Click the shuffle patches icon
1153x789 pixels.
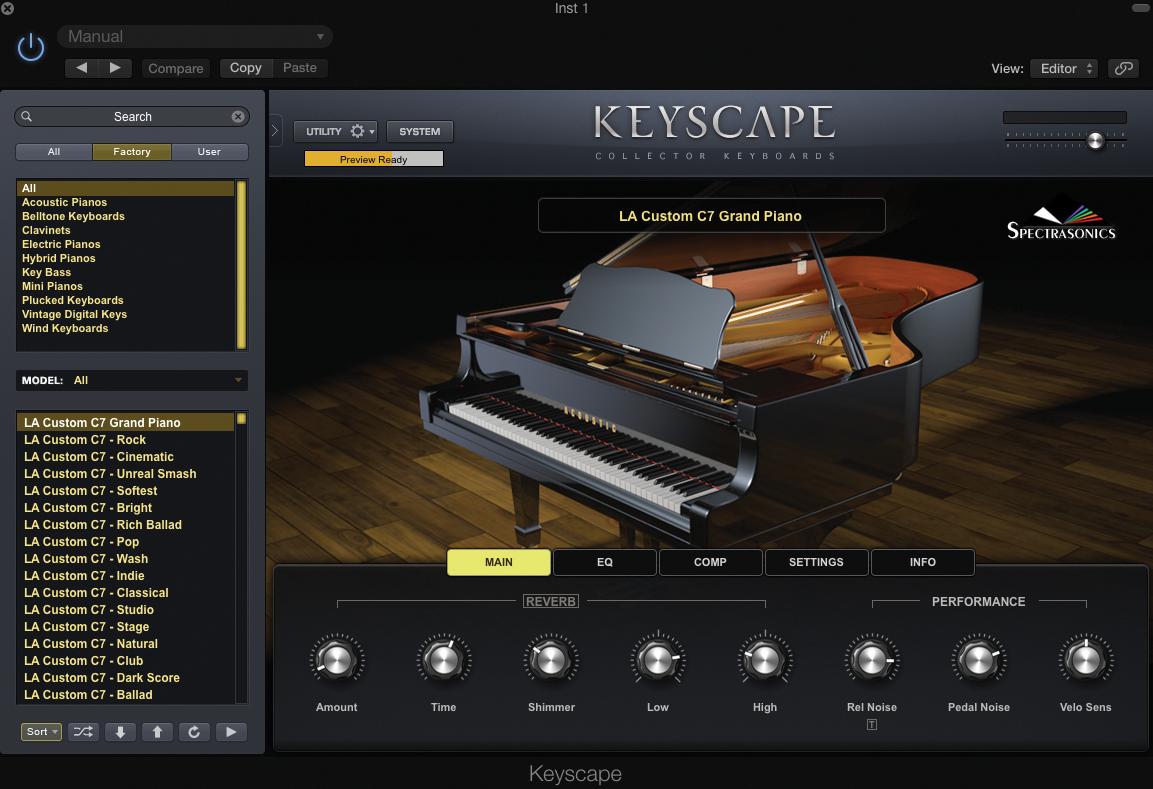coord(84,732)
